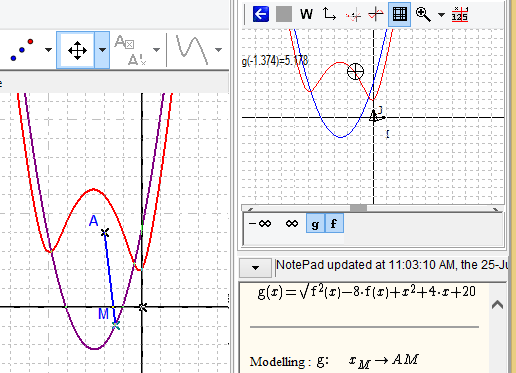Click the 1 2 5 numbered table icon

(x=460, y=14)
